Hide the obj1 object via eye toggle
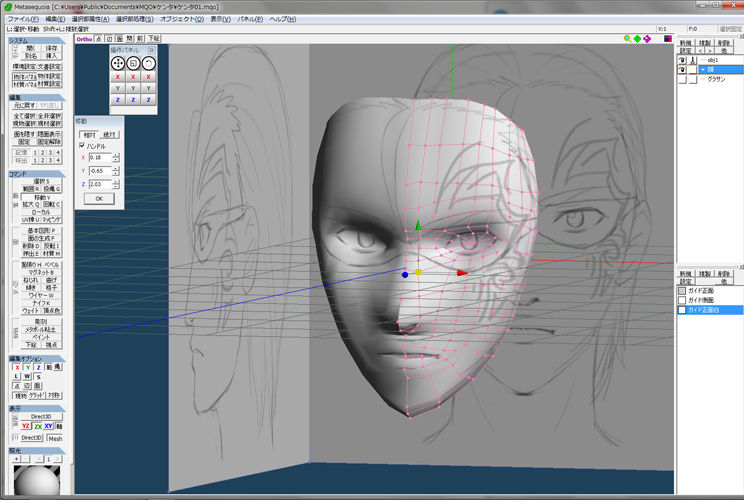This screenshot has height=500, width=744. click(x=682, y=60)
